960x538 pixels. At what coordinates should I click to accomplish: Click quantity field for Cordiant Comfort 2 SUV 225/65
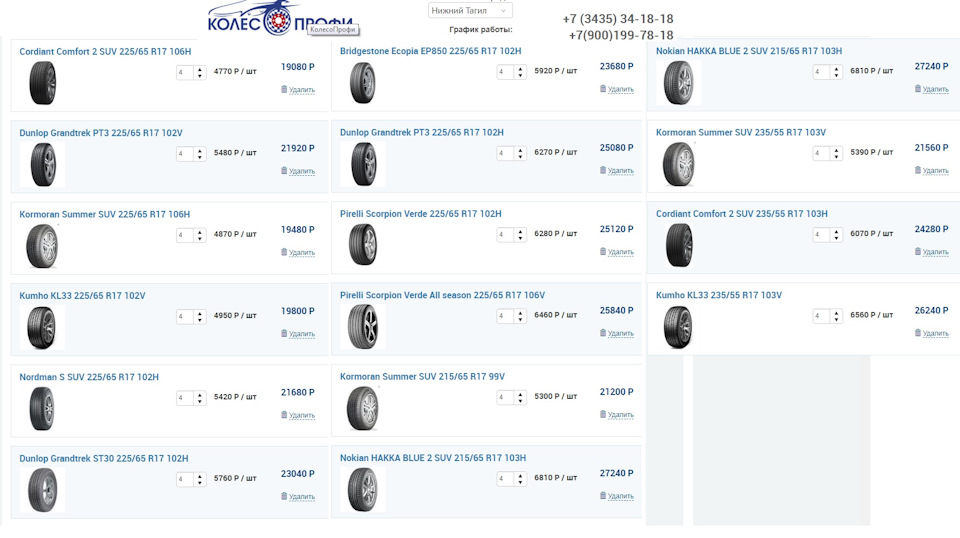[x=184, y=72]
